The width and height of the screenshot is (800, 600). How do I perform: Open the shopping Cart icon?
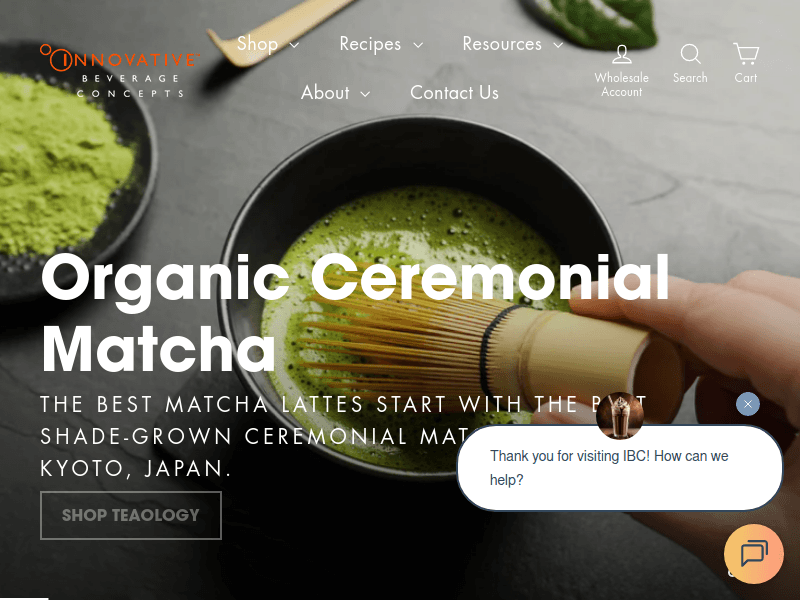click(x=746, y=54)
